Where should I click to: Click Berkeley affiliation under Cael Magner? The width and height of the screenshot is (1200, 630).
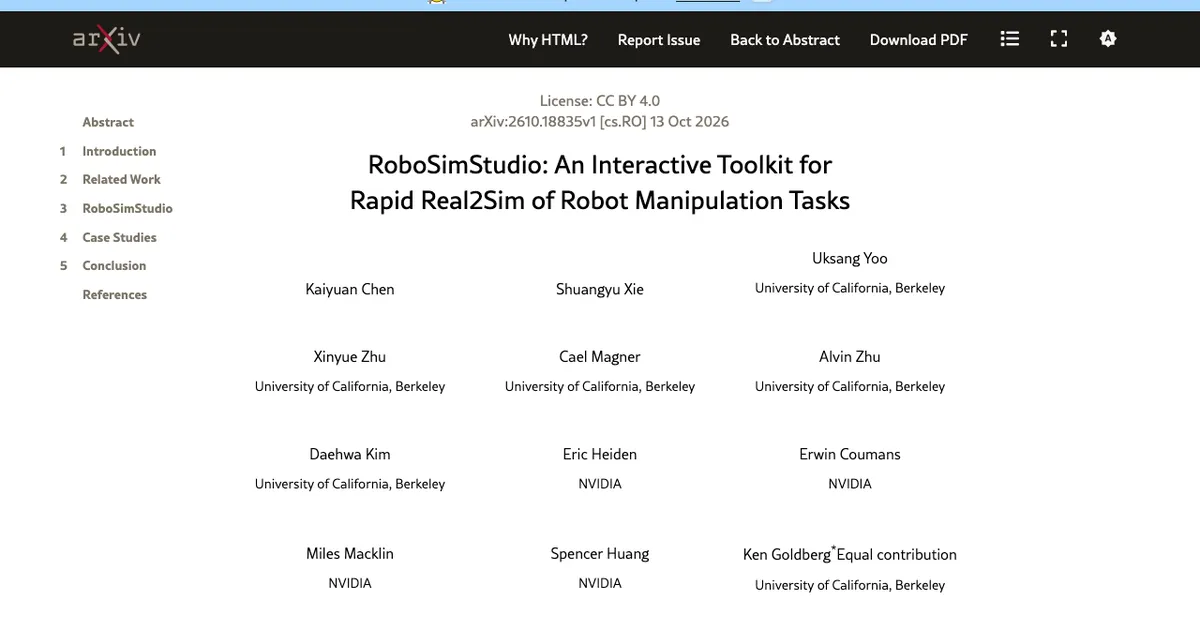pyautogui.click(x=600, y=386)
